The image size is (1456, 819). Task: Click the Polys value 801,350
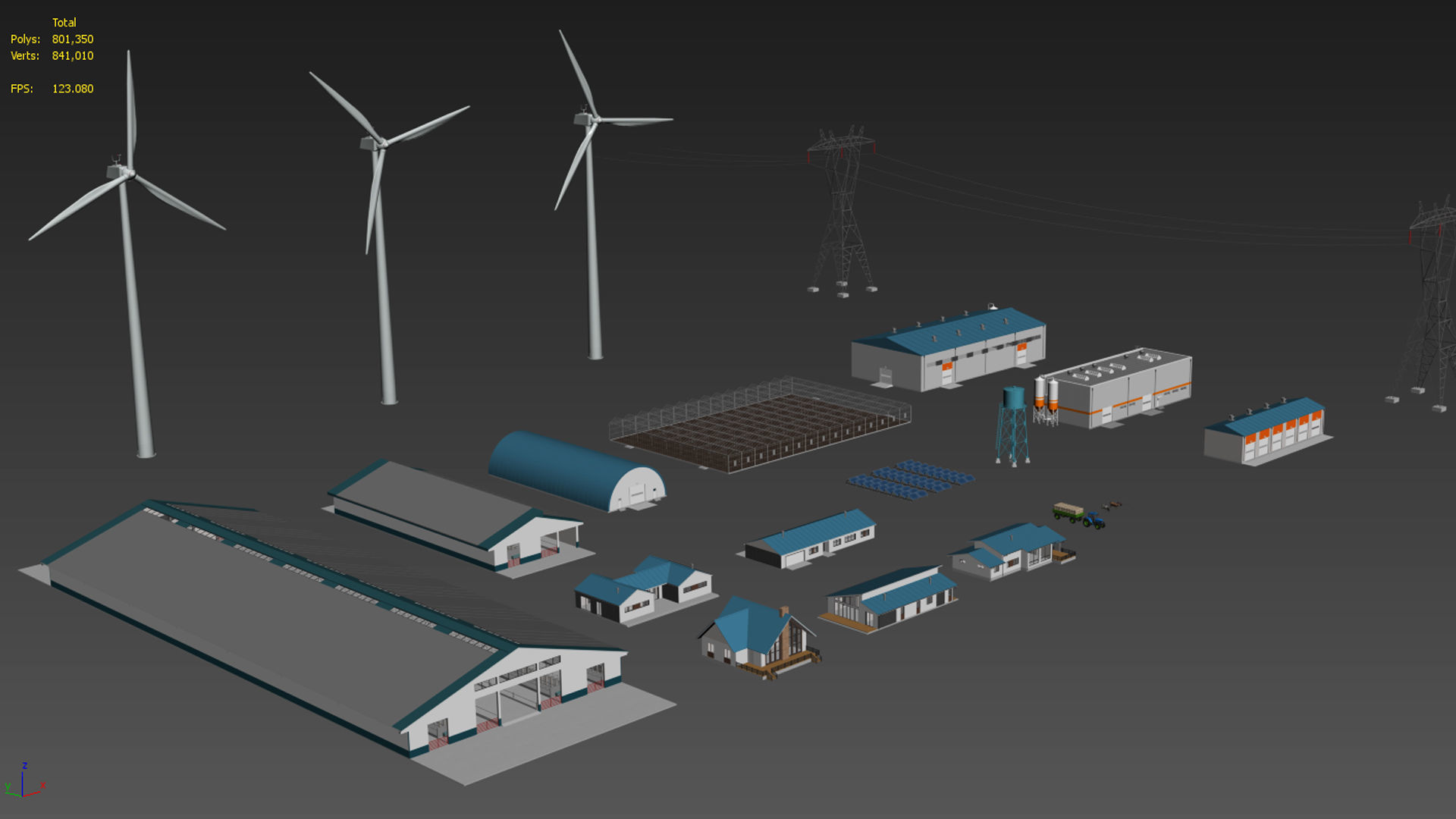73,39
